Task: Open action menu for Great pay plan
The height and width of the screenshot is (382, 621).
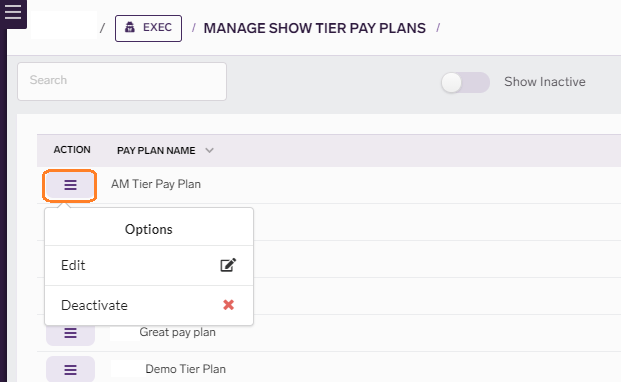Action: point(70,333)
